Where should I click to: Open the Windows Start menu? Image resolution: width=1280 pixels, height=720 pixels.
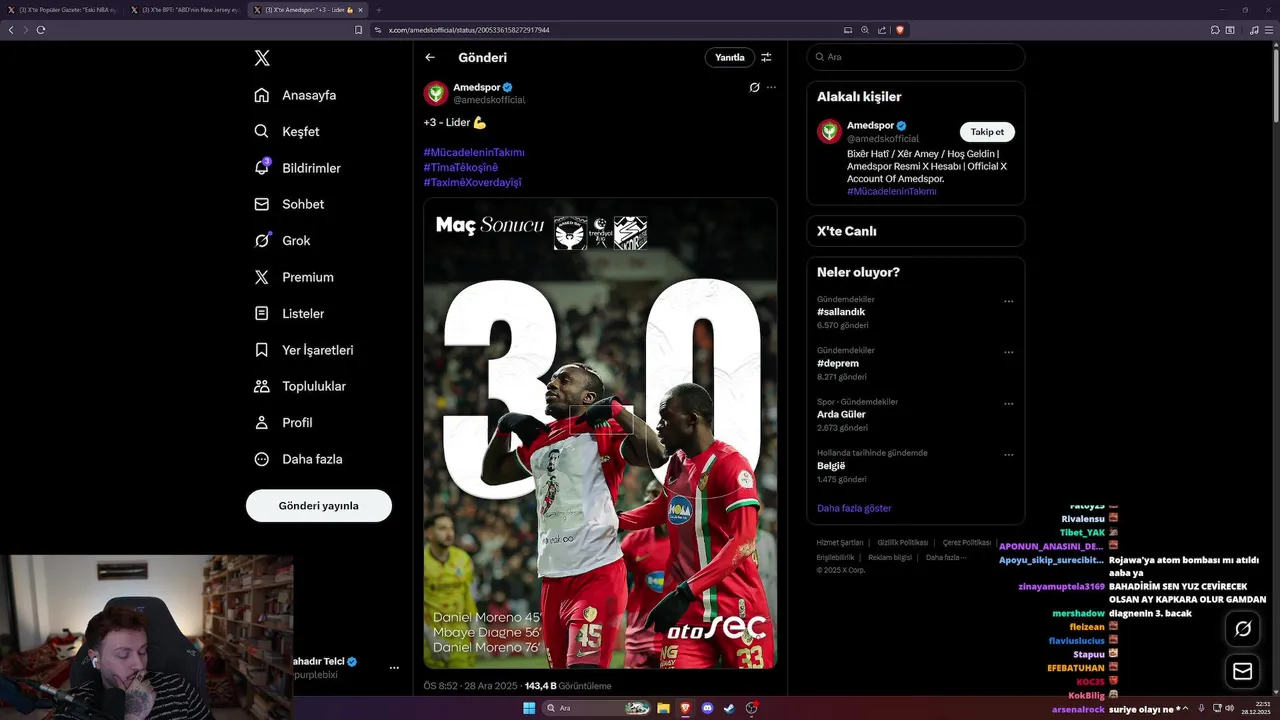click(x=529, y=708)
